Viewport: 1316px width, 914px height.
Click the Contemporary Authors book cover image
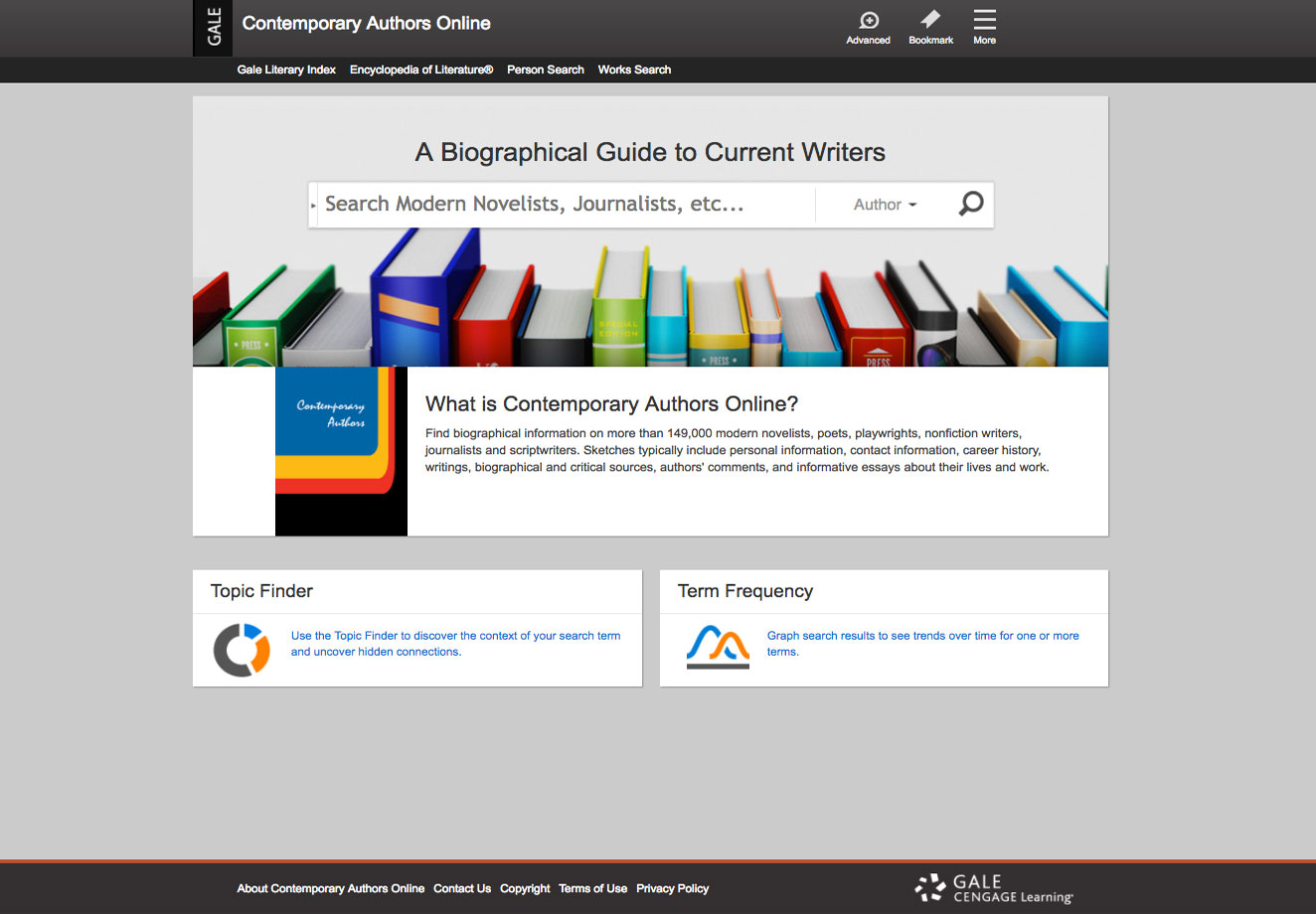coord(341,451)
